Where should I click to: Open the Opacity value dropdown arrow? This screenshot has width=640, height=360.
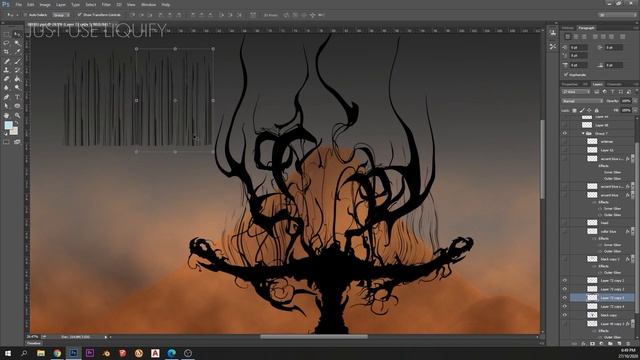point(635,101)
